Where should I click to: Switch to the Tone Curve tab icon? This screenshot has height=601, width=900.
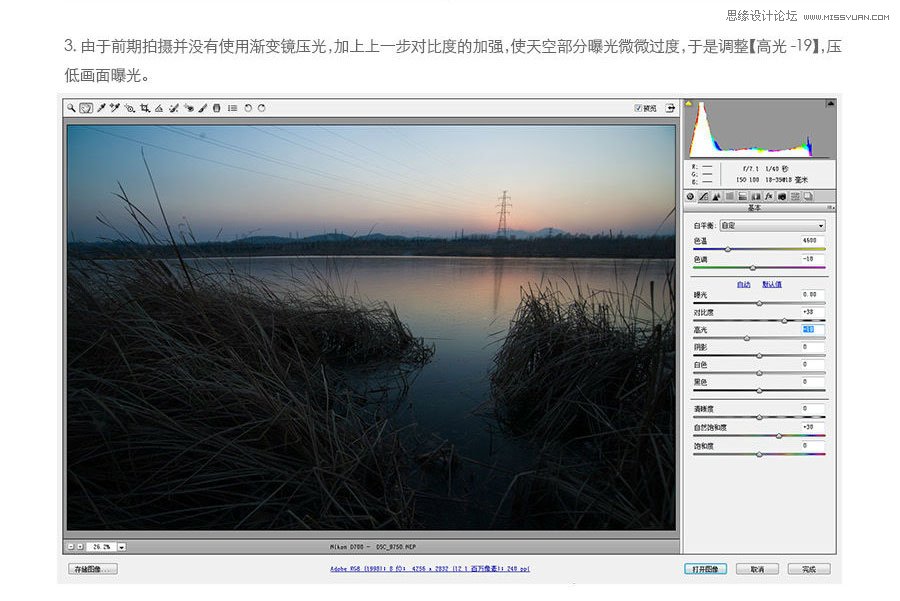pyautogui.click(x=704, y=196)
